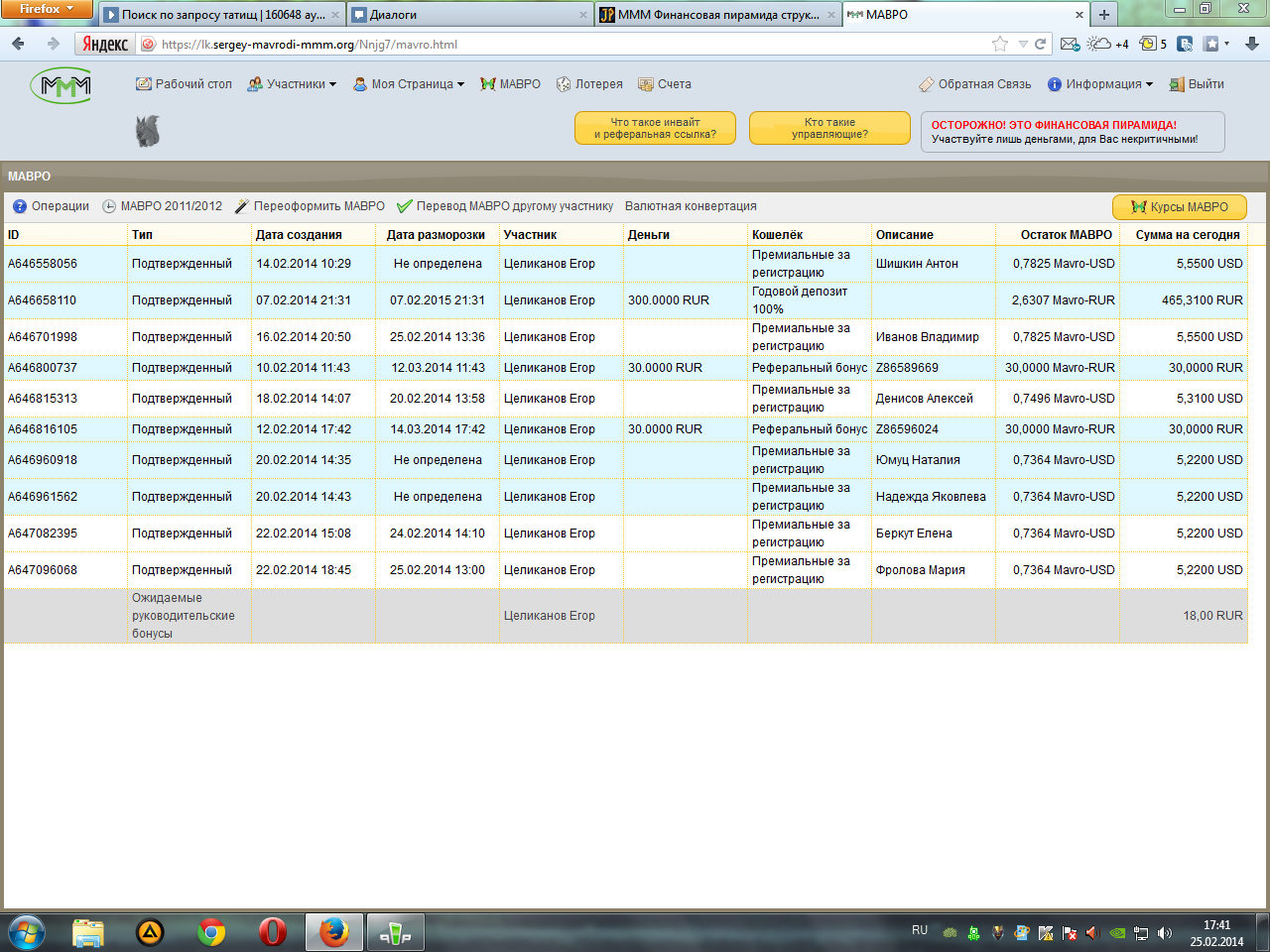Log out using Выйти
Screen dimensions: 1270x952
1197,84
